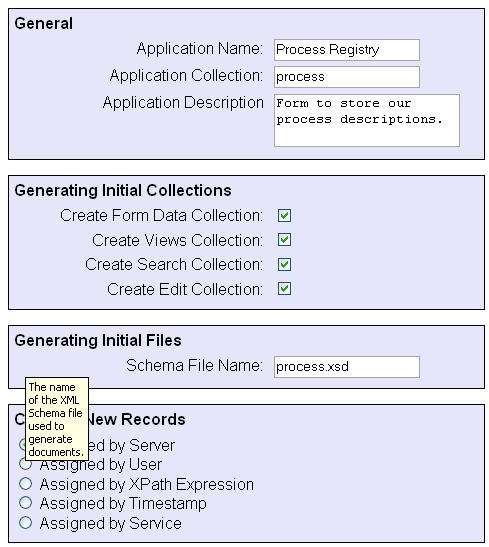489x547 pixels.
Task: Click the yellow XML Schema tooltip
Action: 57,419
